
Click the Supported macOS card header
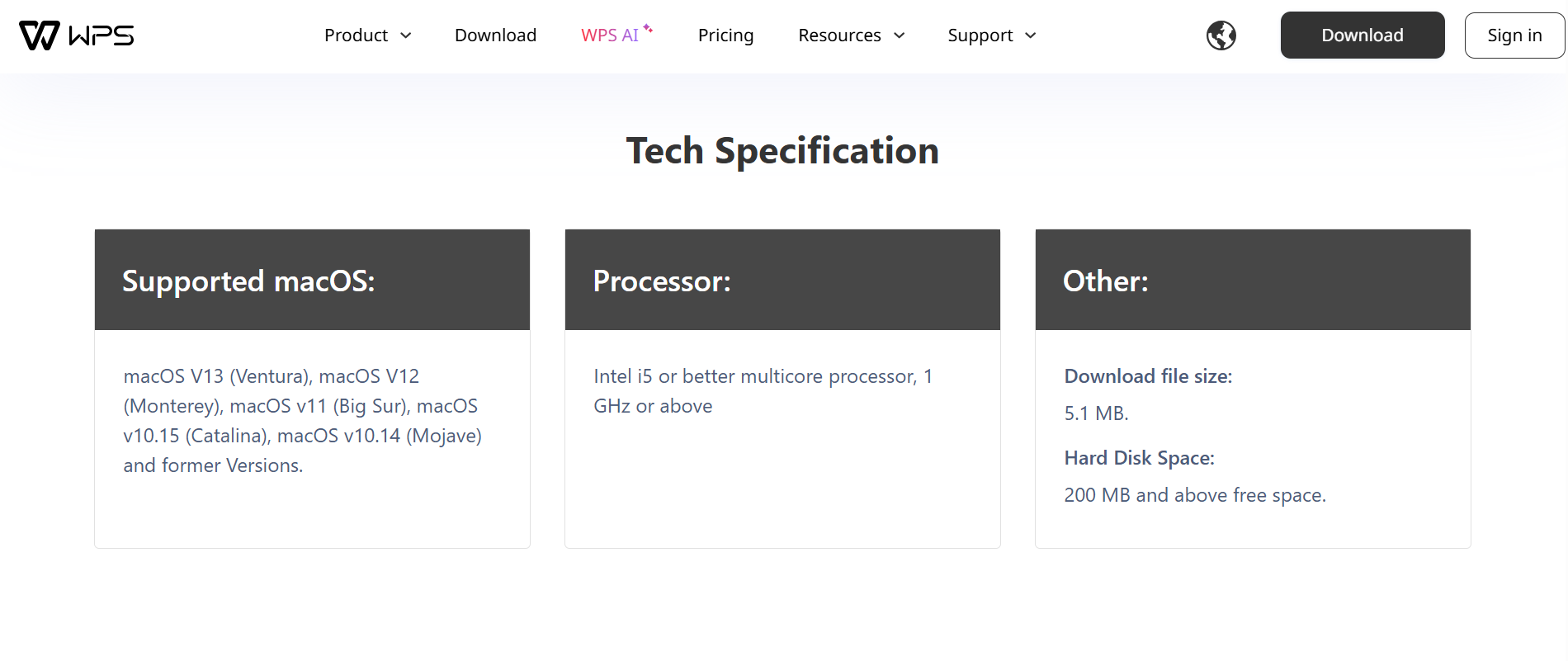[x=312, y=281]
